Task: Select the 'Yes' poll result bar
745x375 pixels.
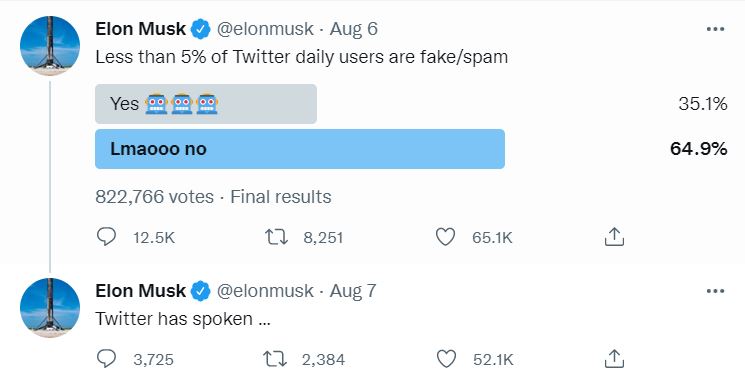Action: click(206, 104)
